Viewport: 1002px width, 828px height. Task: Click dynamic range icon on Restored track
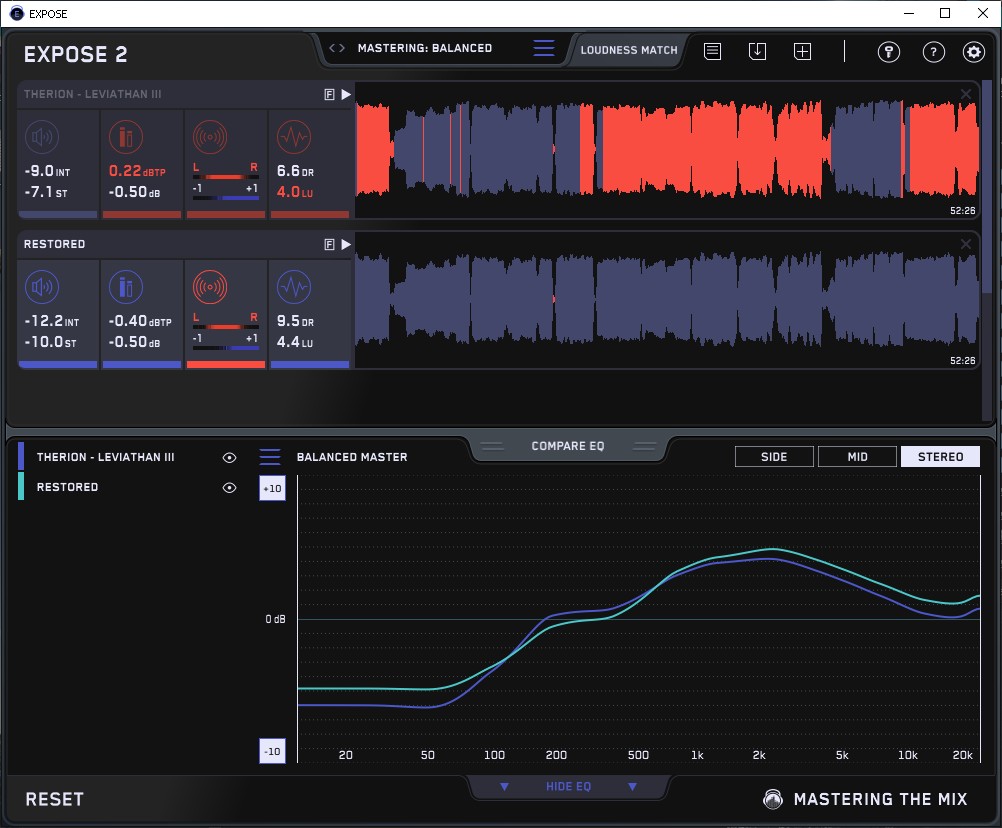(x=293, y=288)
